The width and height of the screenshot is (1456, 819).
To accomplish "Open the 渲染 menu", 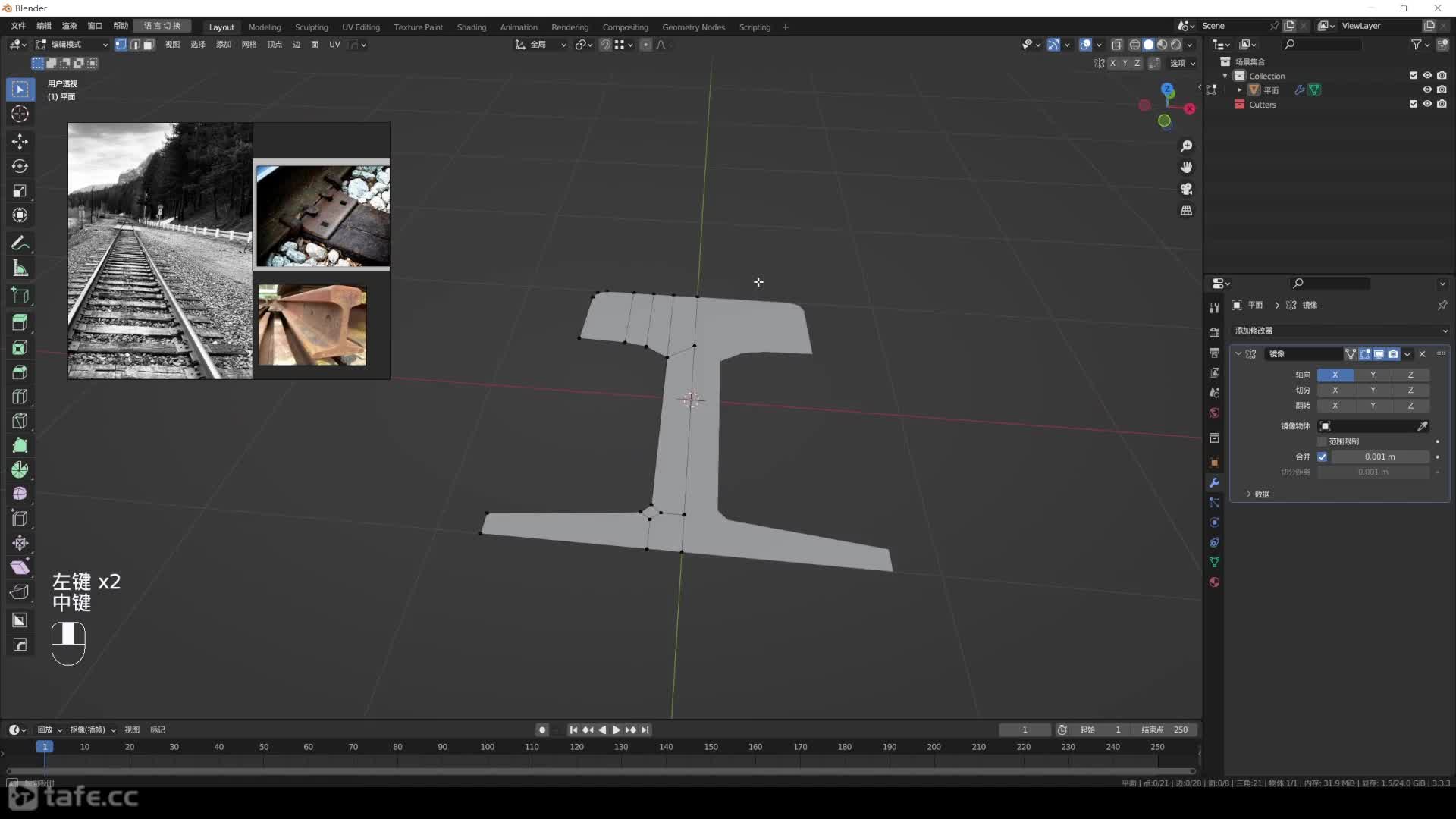I will coord(69,26).
